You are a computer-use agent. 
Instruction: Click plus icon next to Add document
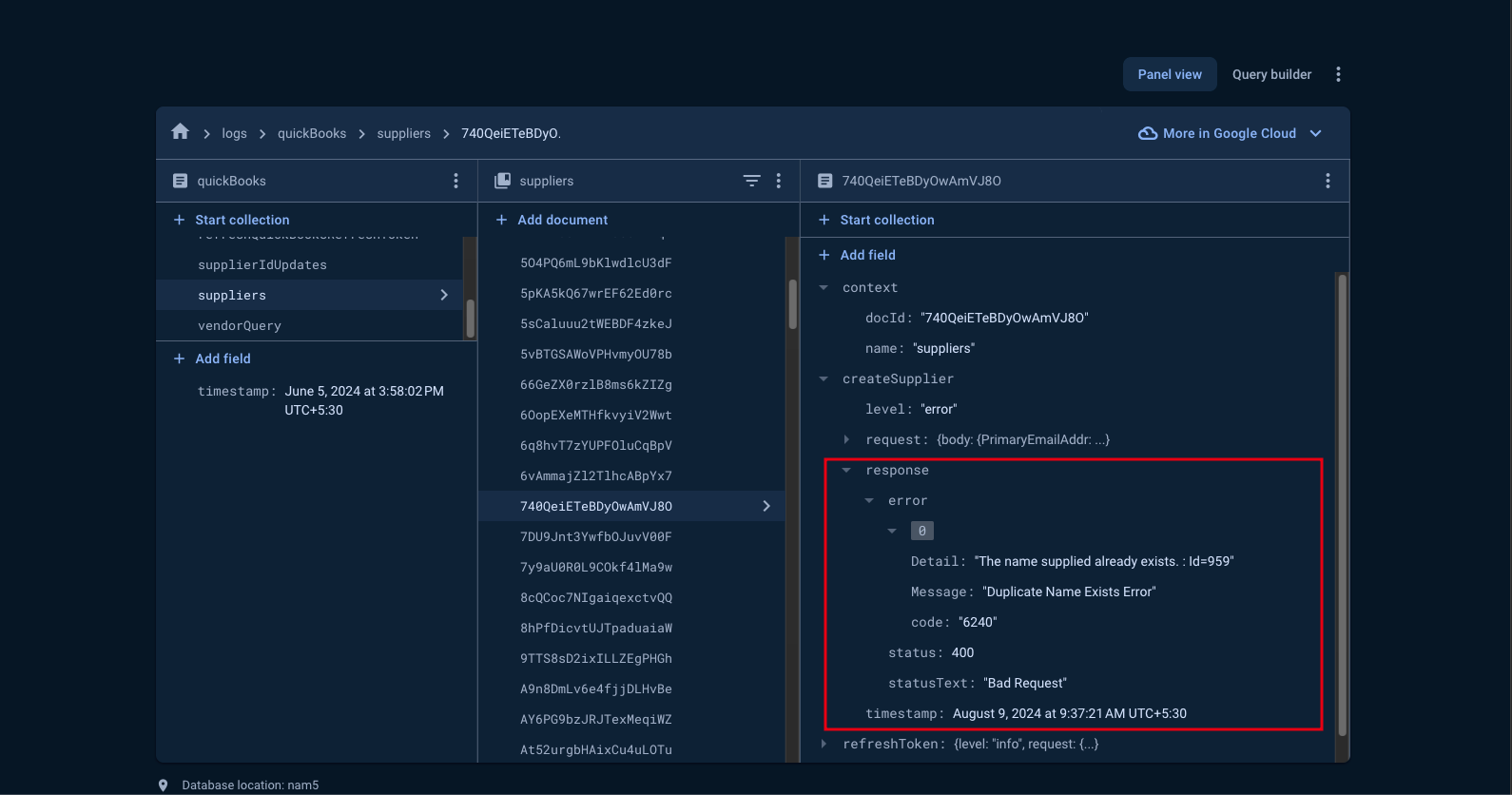click(501, 220)
